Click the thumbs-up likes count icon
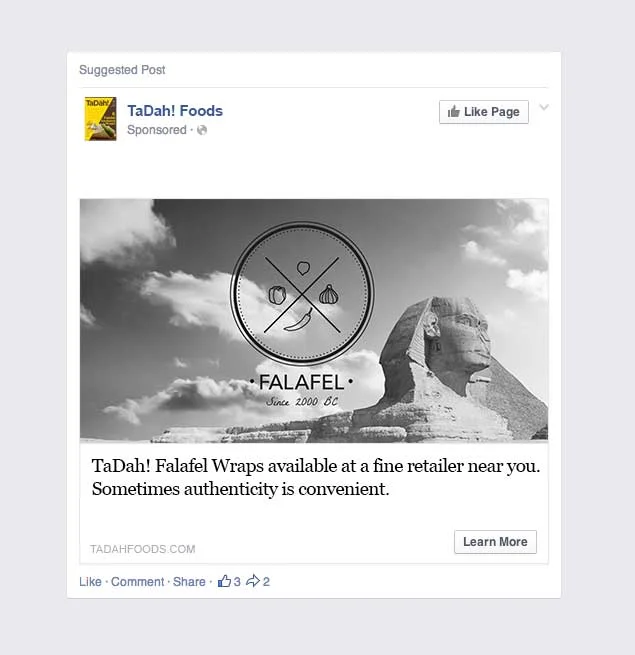This screenshot has width=635, height=655. coord(224,581)
